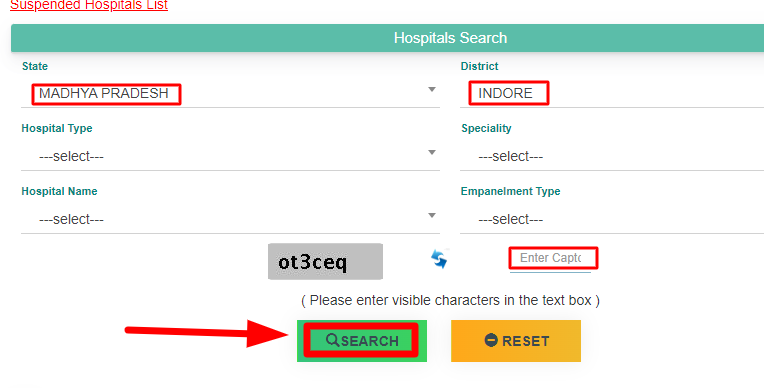Click the orange RESET button
This screenshot has width=764, height=388.
(x=516, y=341)
